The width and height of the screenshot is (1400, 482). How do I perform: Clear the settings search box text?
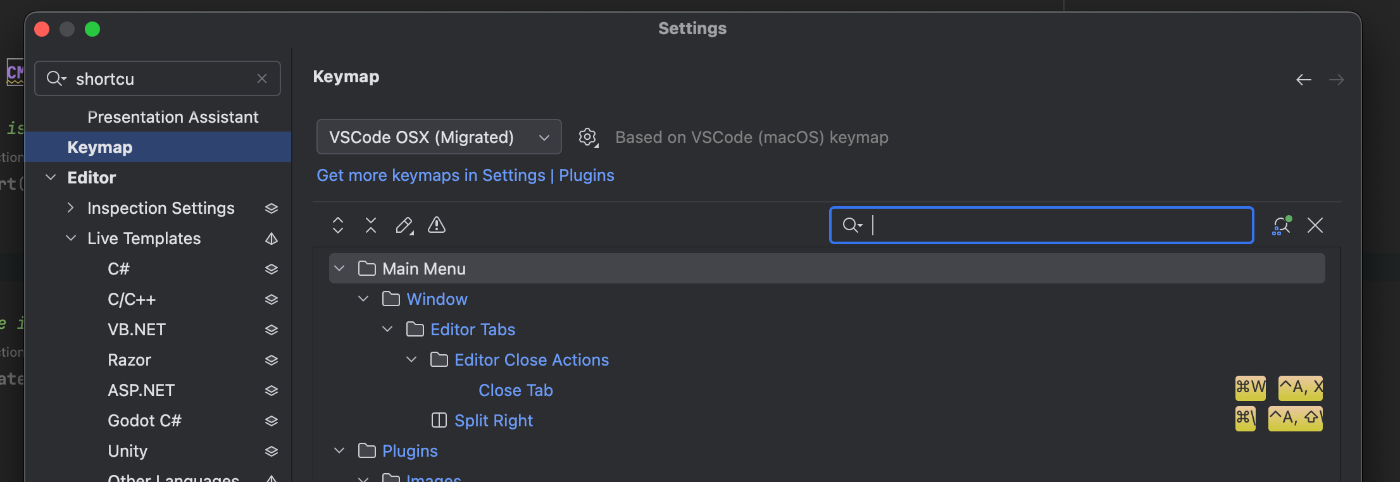pos(262,78)
